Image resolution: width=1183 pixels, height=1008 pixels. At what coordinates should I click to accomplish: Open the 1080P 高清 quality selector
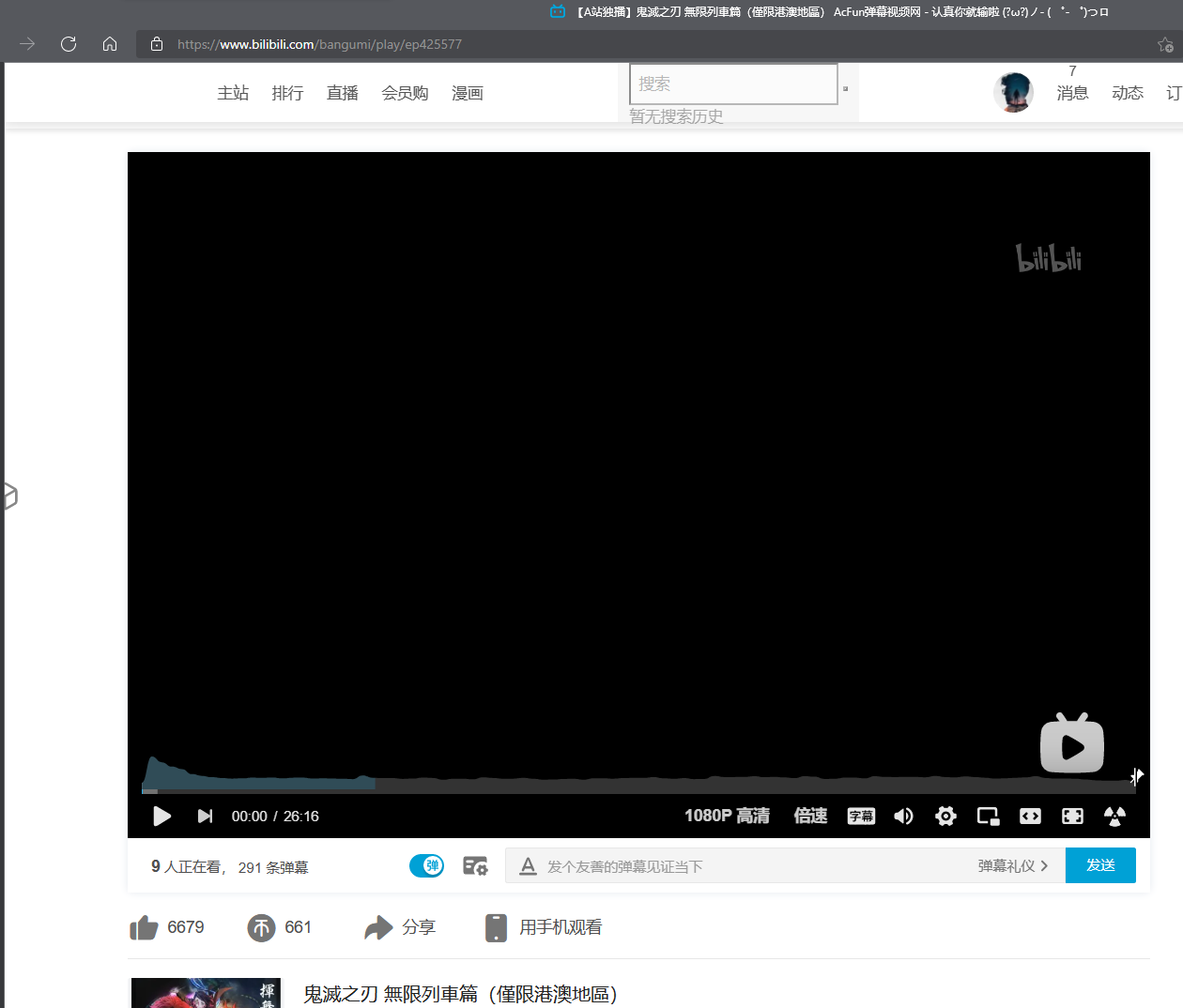coord(727,816)
